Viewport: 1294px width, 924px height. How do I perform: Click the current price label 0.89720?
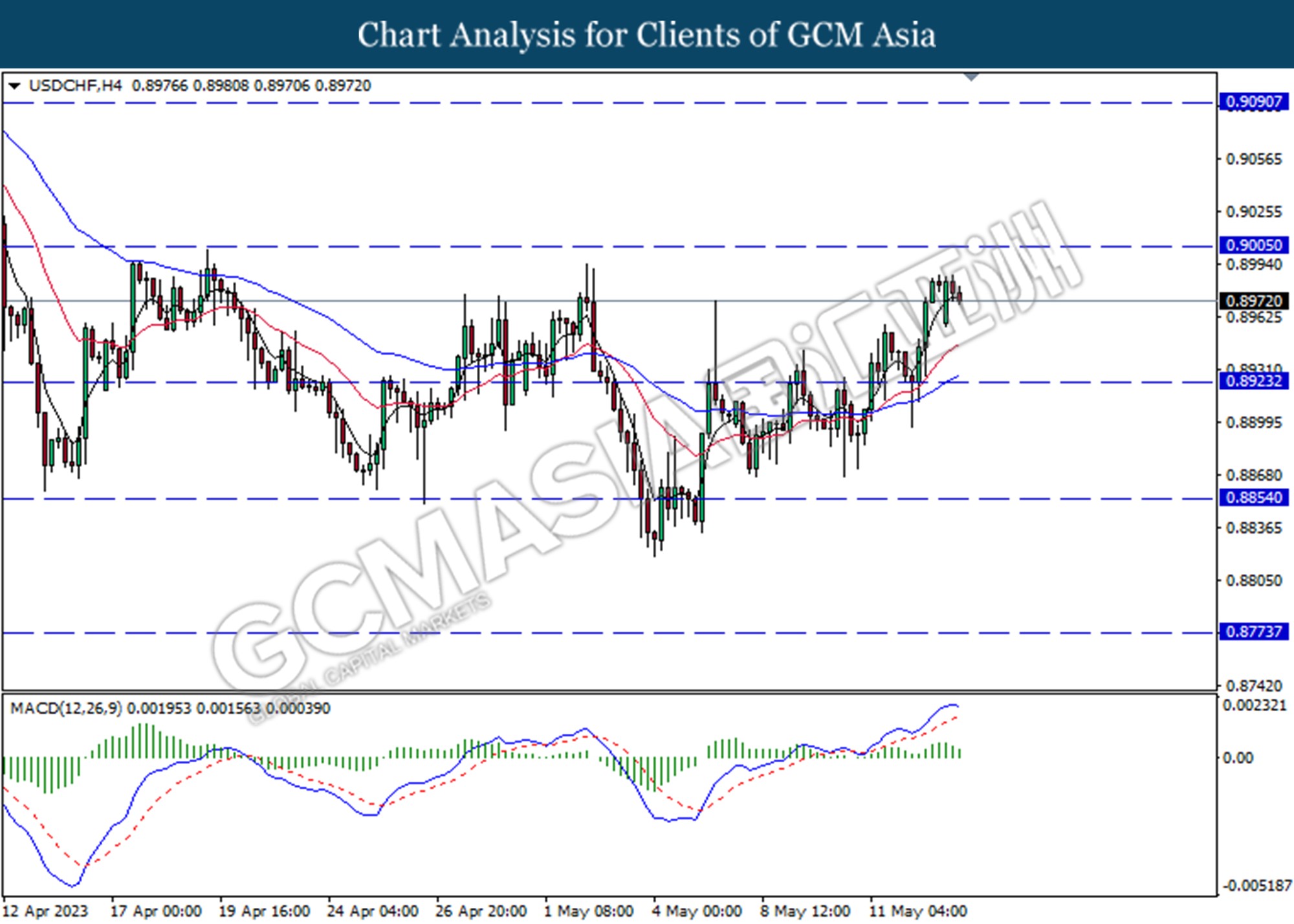coord(1254,301)
